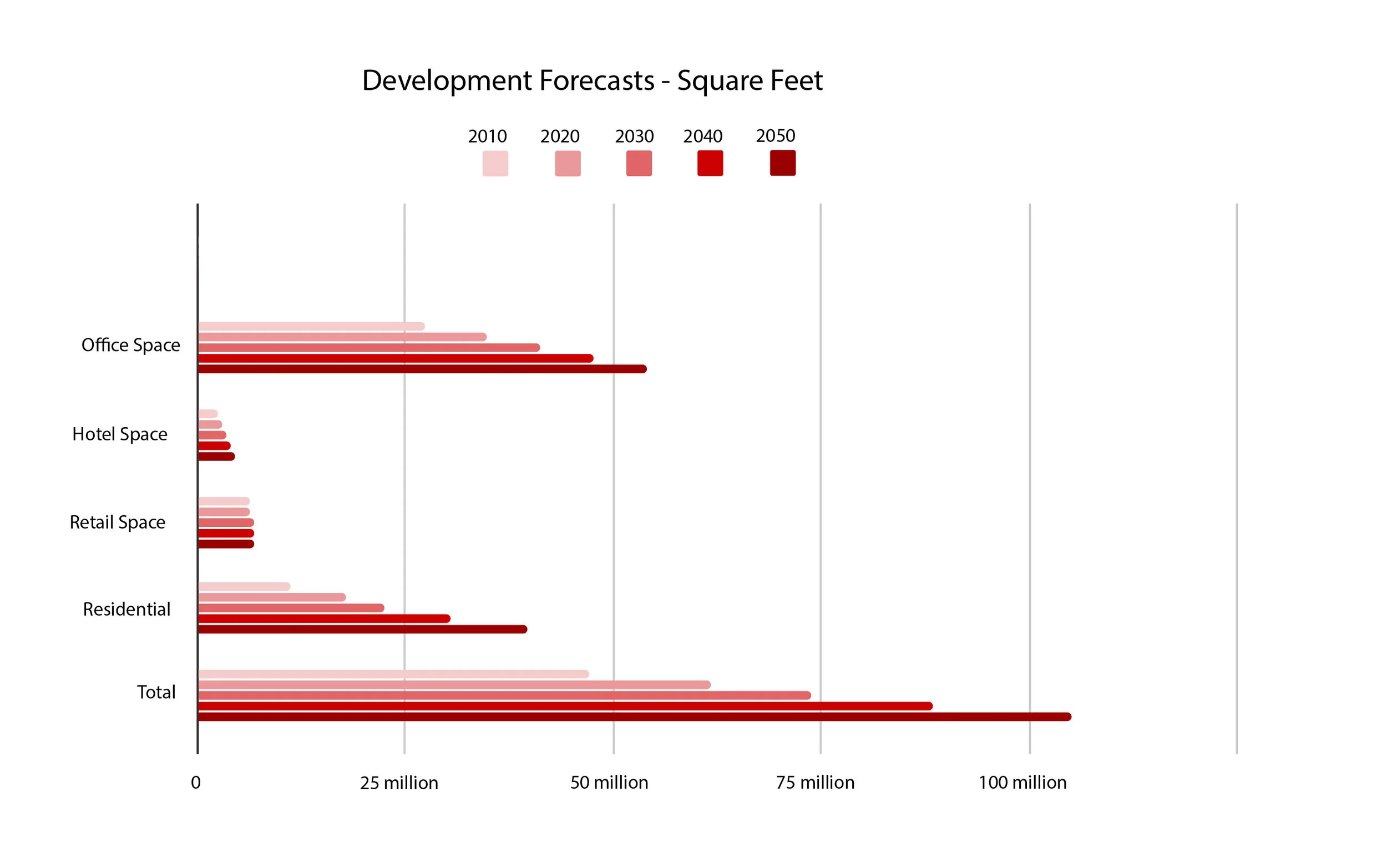Select the Total 2030 bar
Screen dimensions: 1387x868
click(x=505, y=696)
